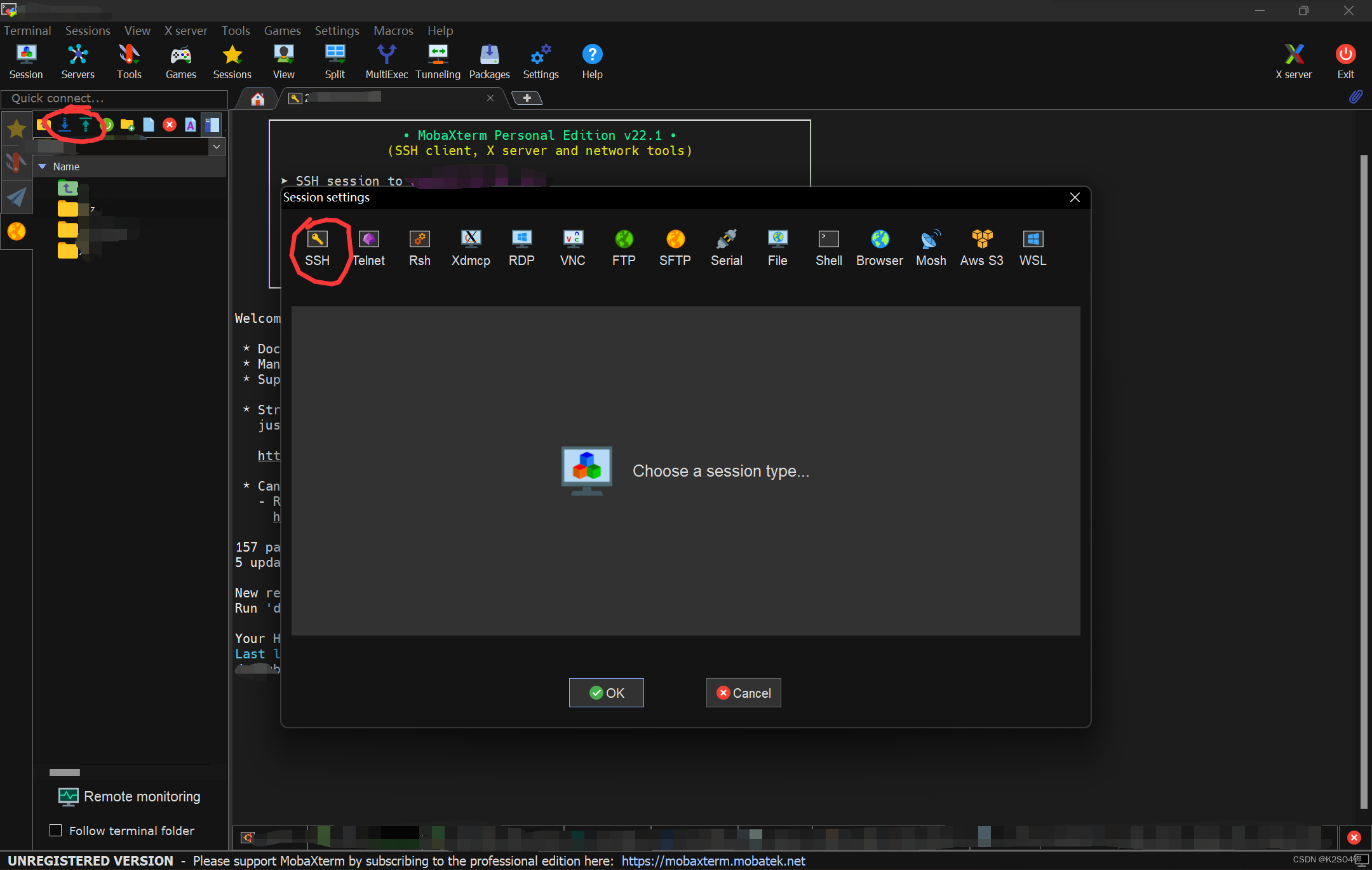Open the Games toolbar icon

[x=181, y=62]
